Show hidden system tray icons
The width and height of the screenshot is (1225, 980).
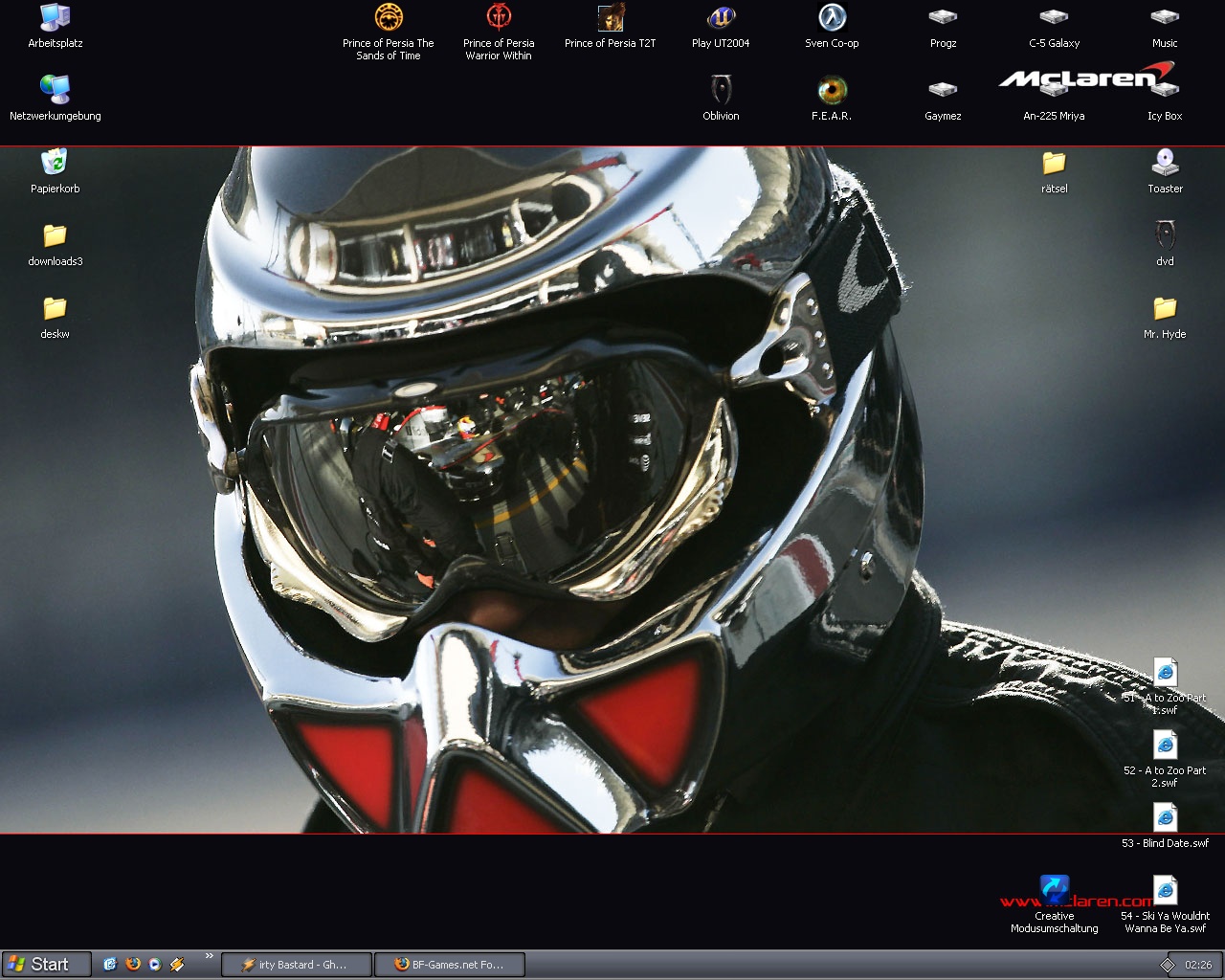click(x=1167, y=965)
